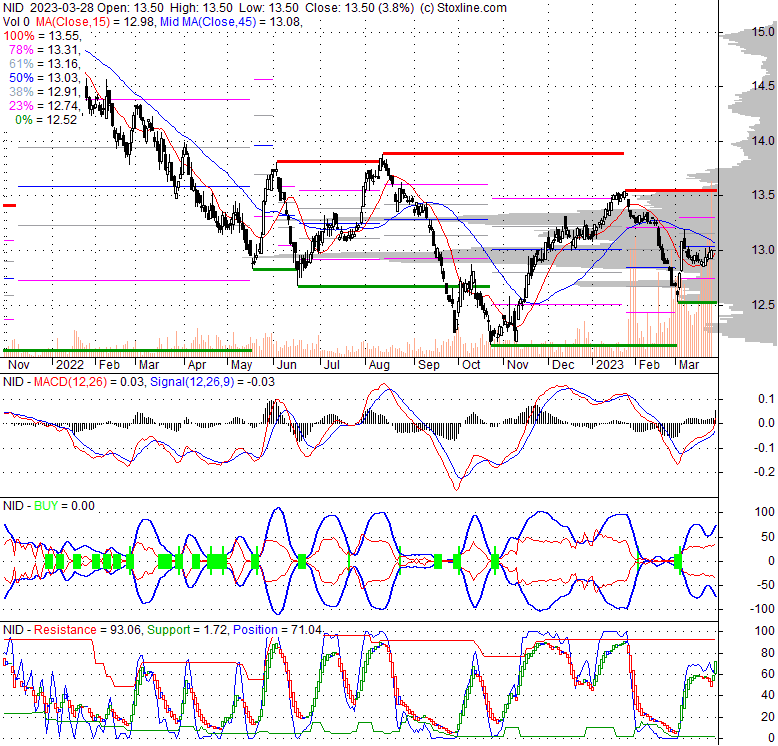Click the 'Sep' date axis label
The height and width of the screenshot is (746, 778).
point(429,365)
